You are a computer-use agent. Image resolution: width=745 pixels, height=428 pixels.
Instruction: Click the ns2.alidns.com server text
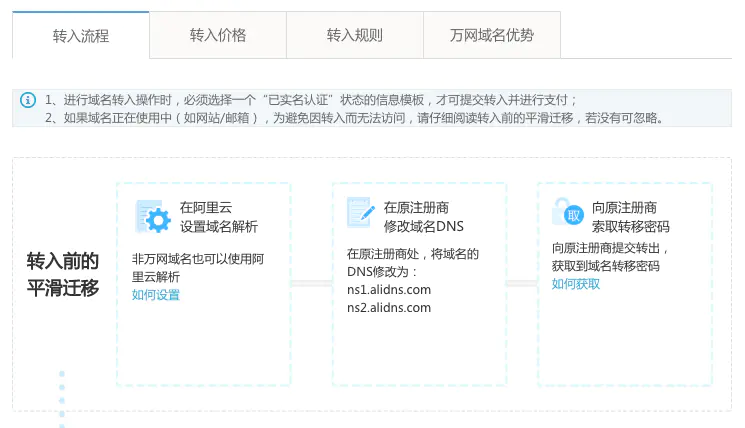click(389, 307)
